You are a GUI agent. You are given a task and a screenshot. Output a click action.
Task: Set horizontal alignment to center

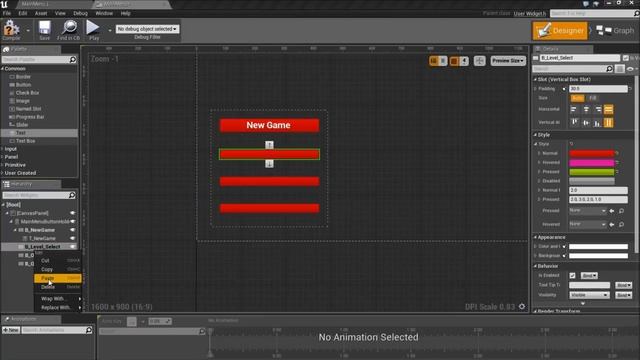(x=586, y=109)
